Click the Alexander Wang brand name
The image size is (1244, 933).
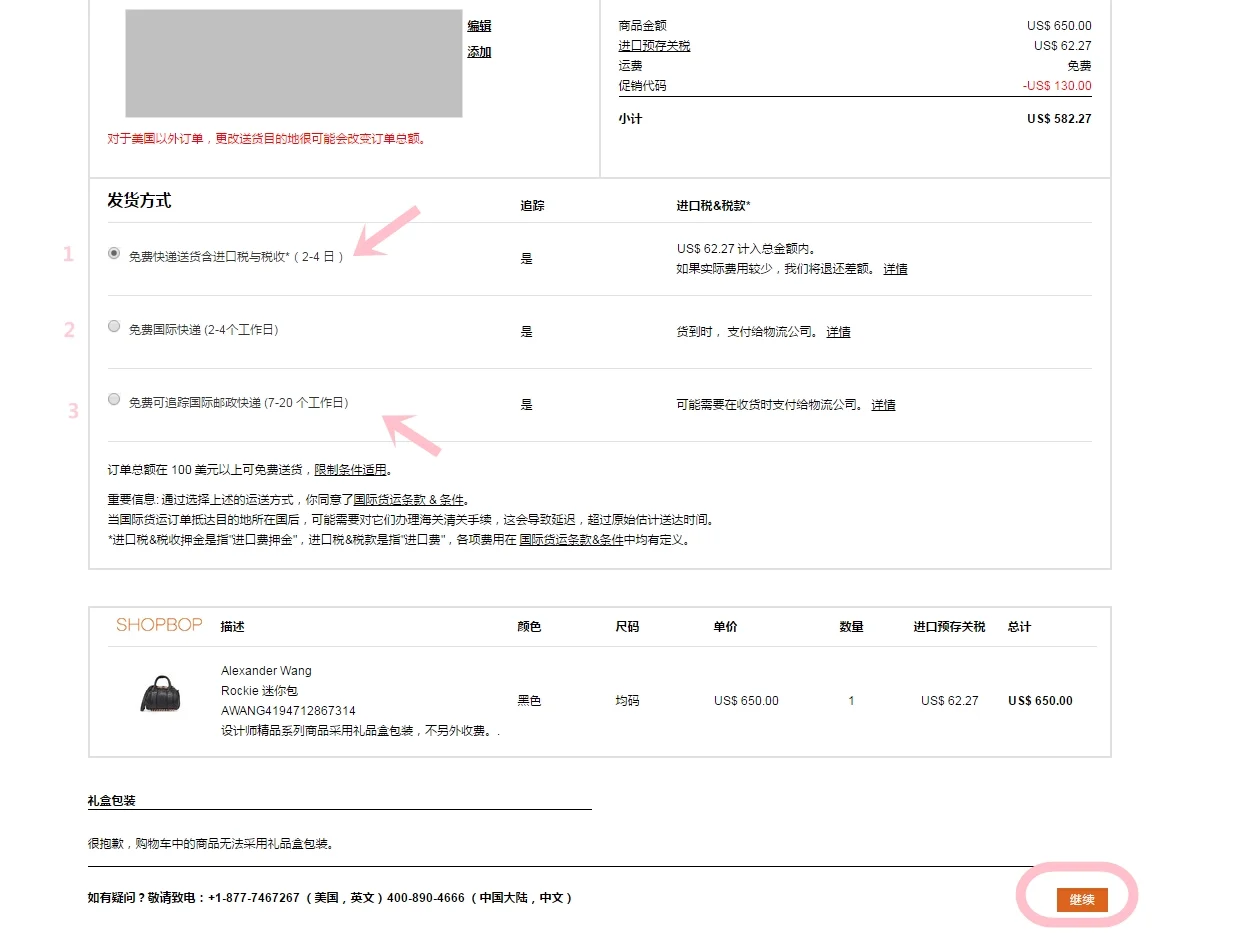(x=266, y=671)
